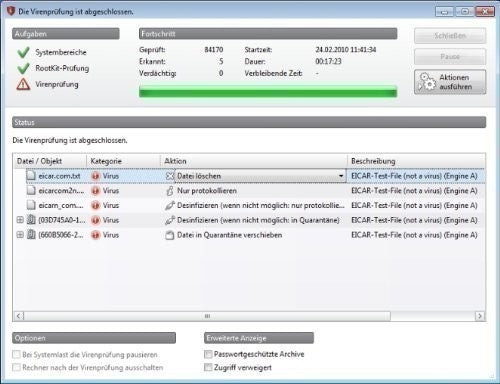Click the archive icon of {660B5066-2... row

[31, 235]
